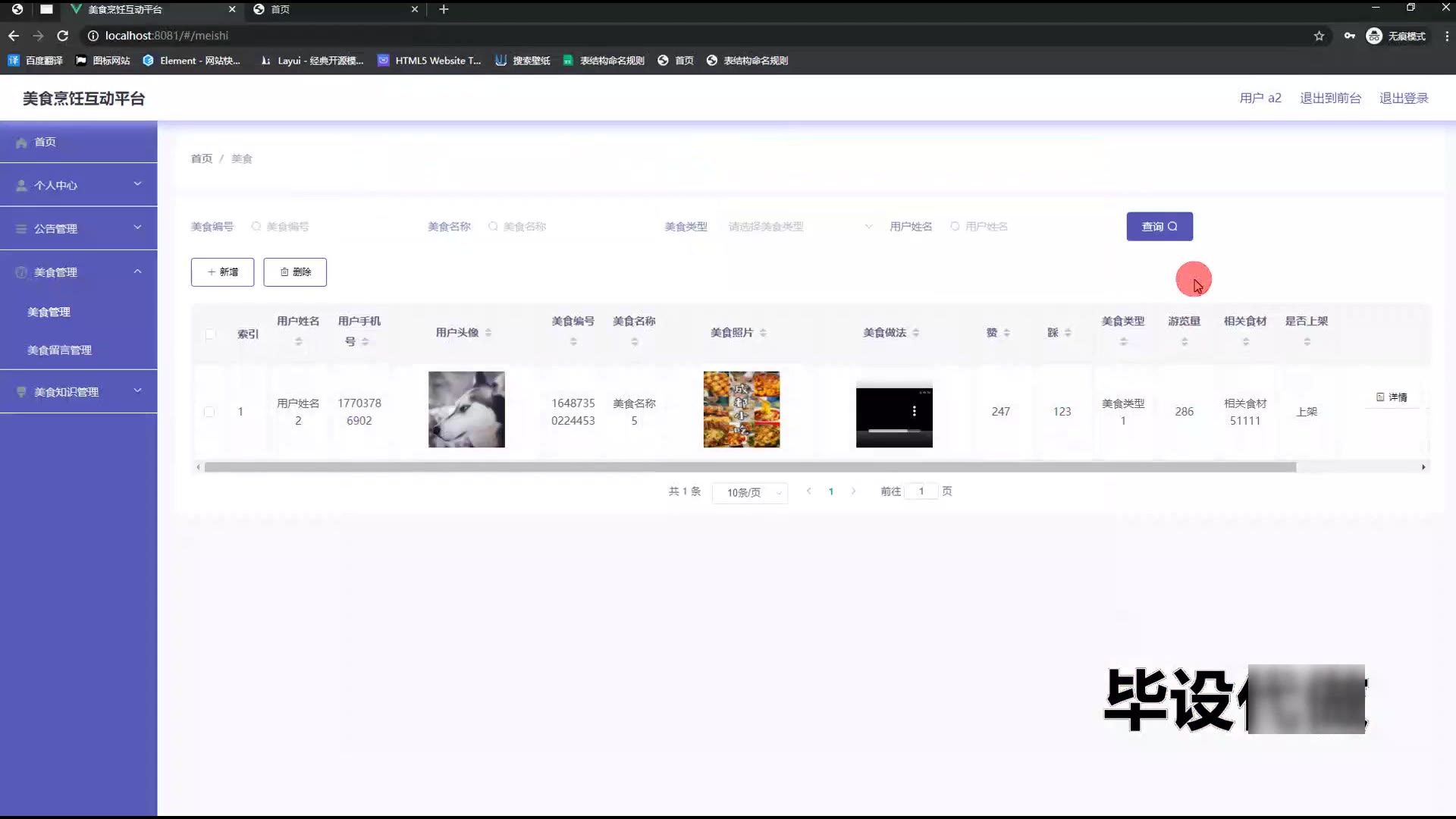The image size is (1456, 819).
Task: Click the browser reload icon
Action: click(63, 36)
